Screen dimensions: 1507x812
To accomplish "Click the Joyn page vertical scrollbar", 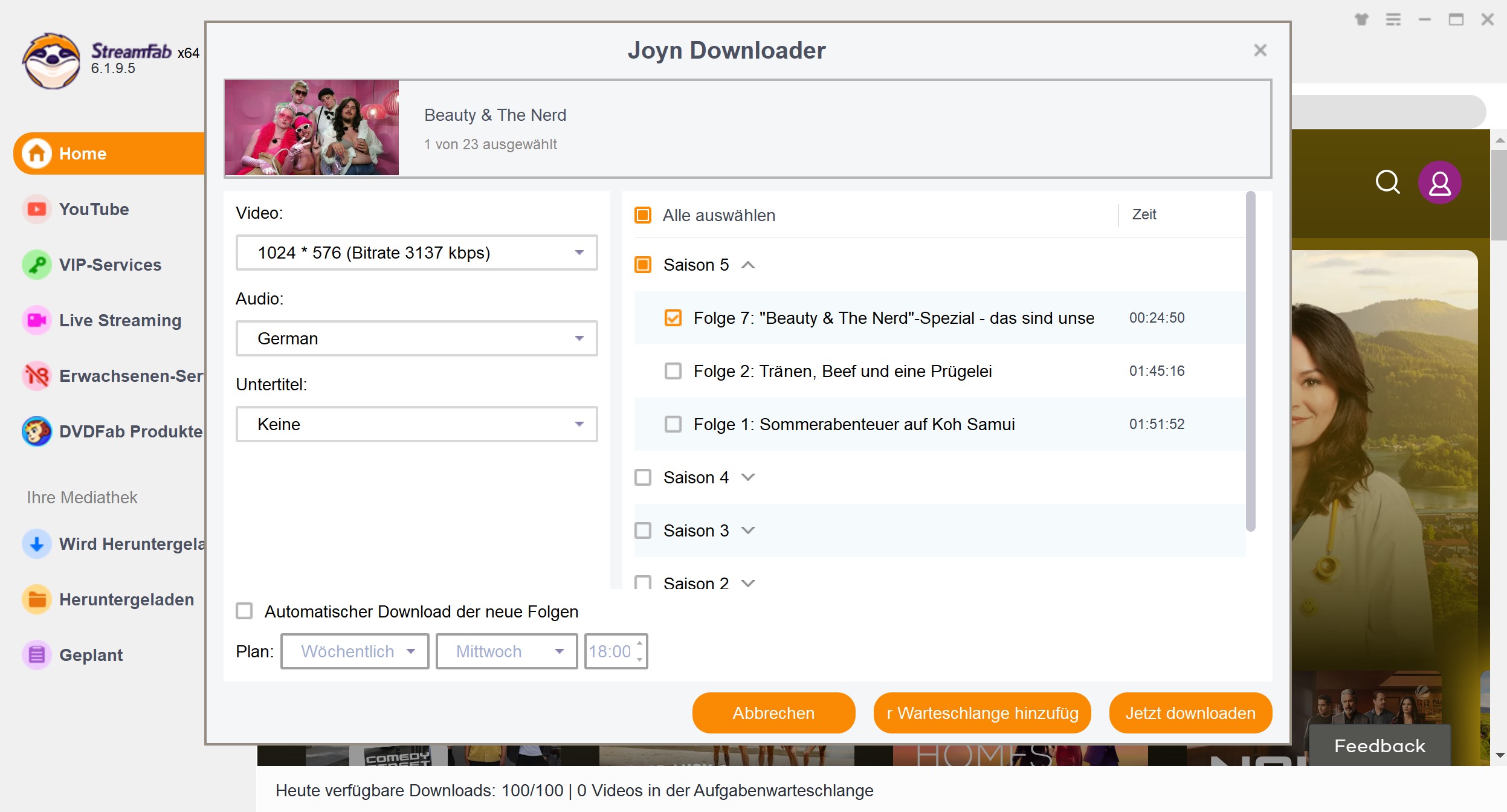I will 1499,195.
